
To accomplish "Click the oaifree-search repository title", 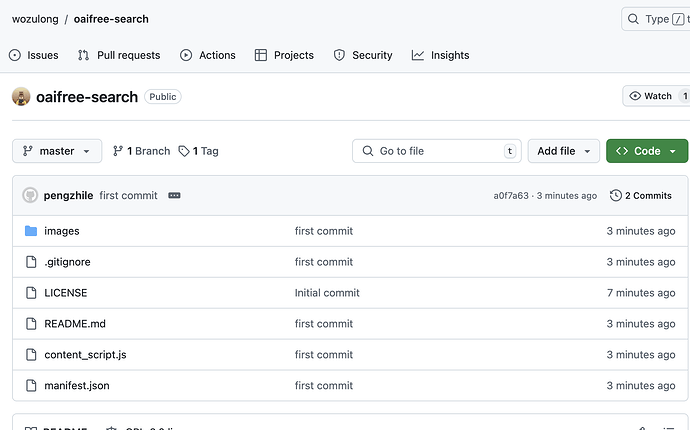I will tap(87, 97).
